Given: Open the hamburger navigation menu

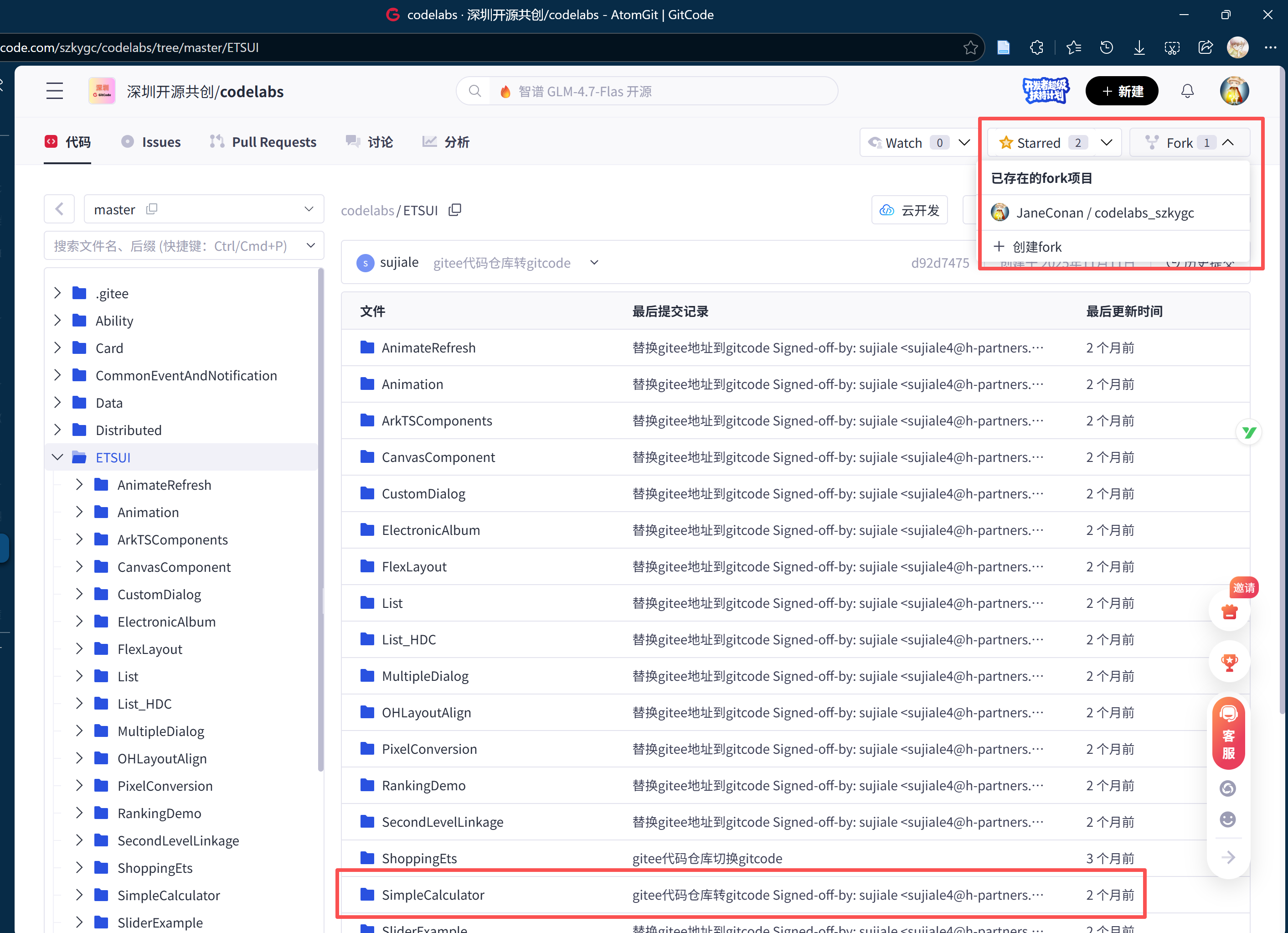Looking at the screenshot, I should click(x=55, y=92).
